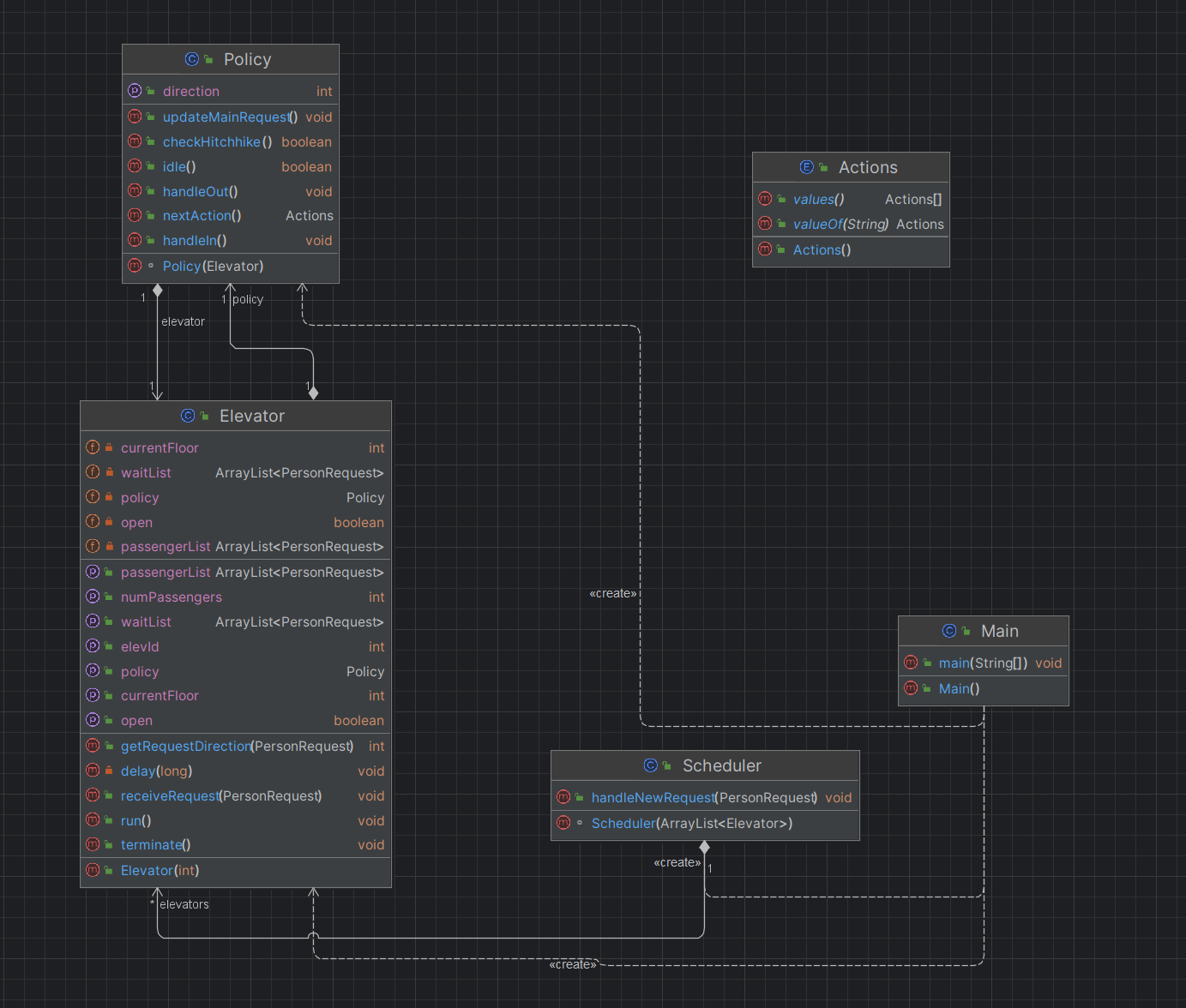Click the property icon next to direction
1186x1008 pixels.
coord(135,91)
